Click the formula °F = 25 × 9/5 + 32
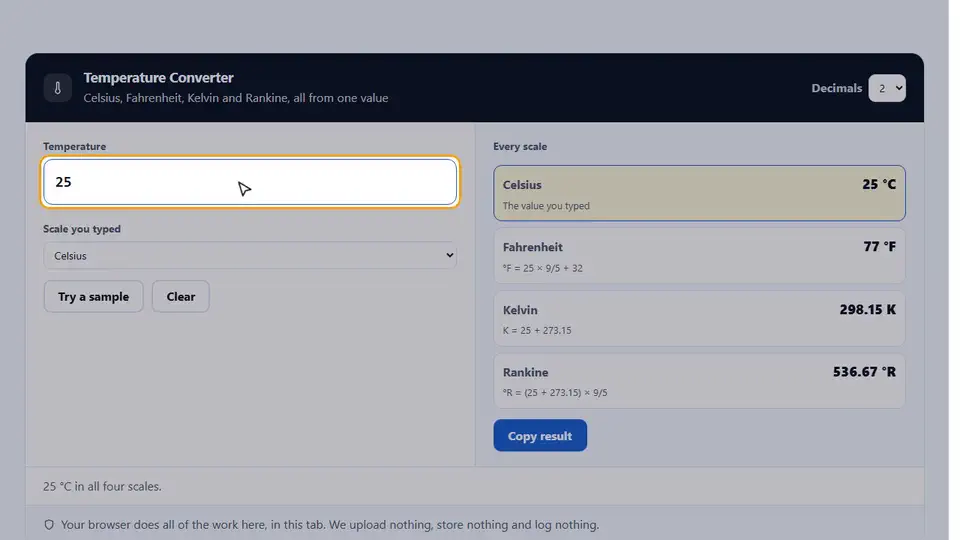This screenshot has width=960, height=540. point(542,268)
